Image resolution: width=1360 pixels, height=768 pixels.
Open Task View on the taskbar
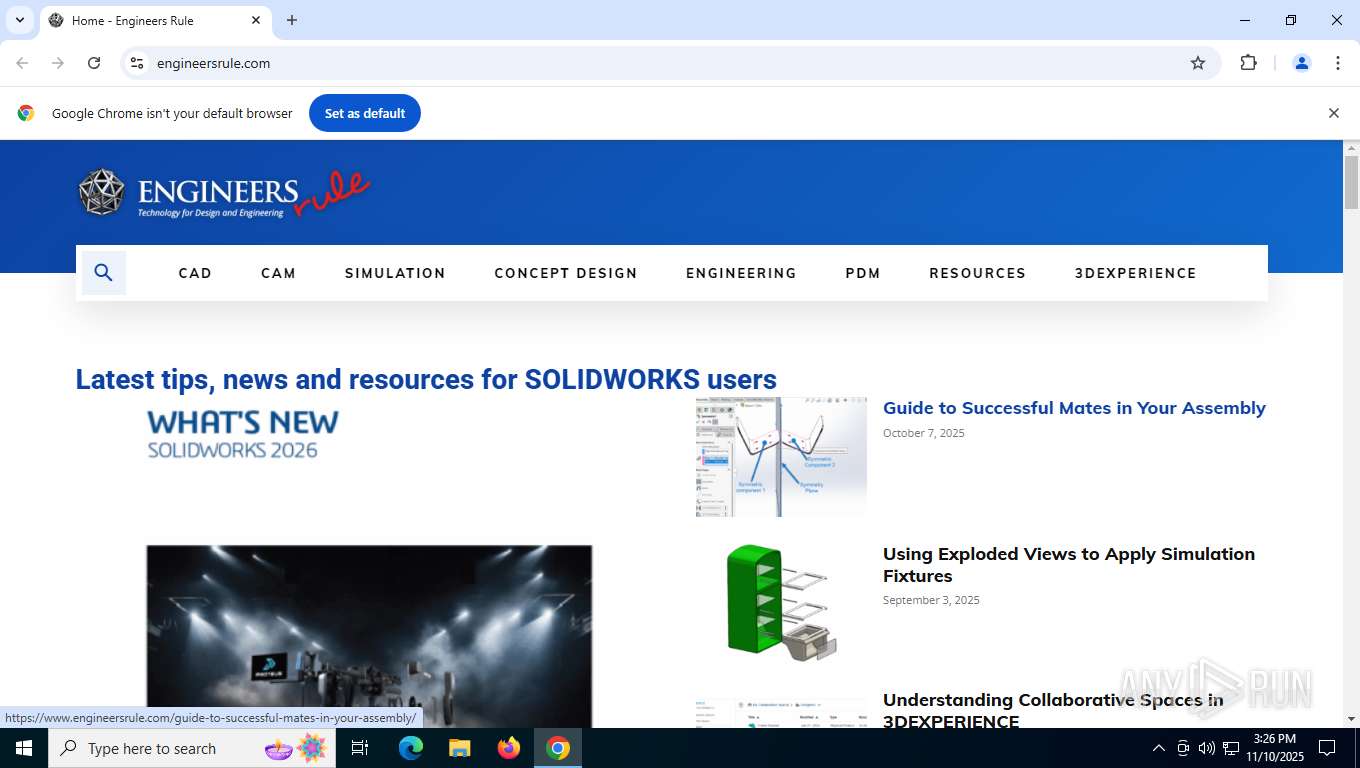tap(360, 748)
